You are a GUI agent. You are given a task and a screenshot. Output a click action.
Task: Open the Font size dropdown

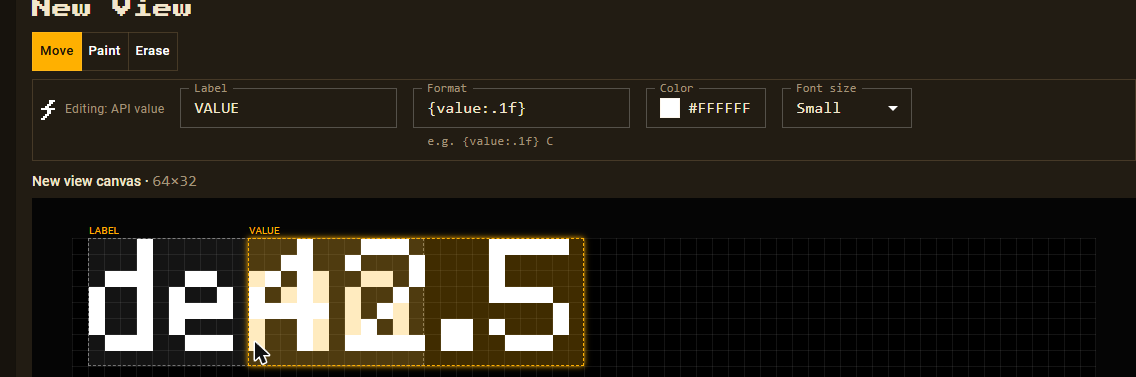[x=846, y=108]
